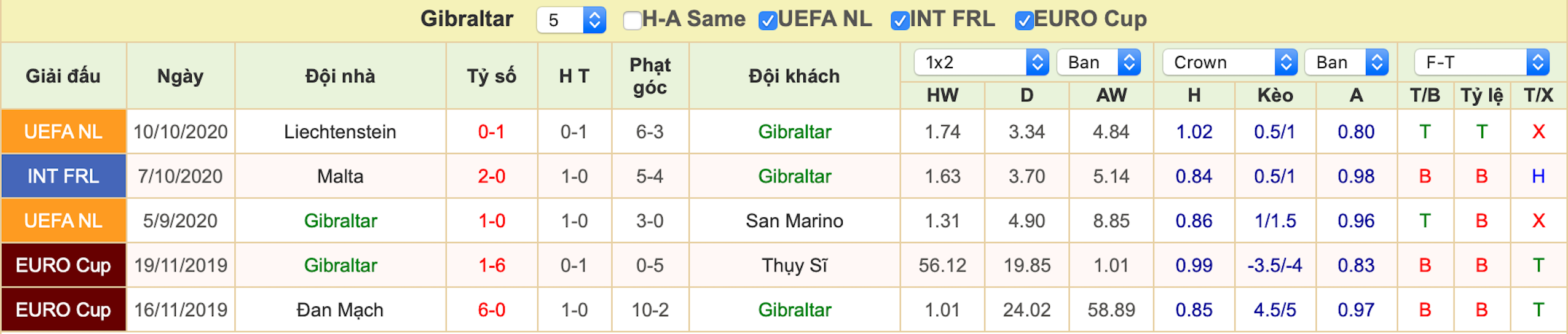Toggle the H-A Same checkbox

(632, 20)
